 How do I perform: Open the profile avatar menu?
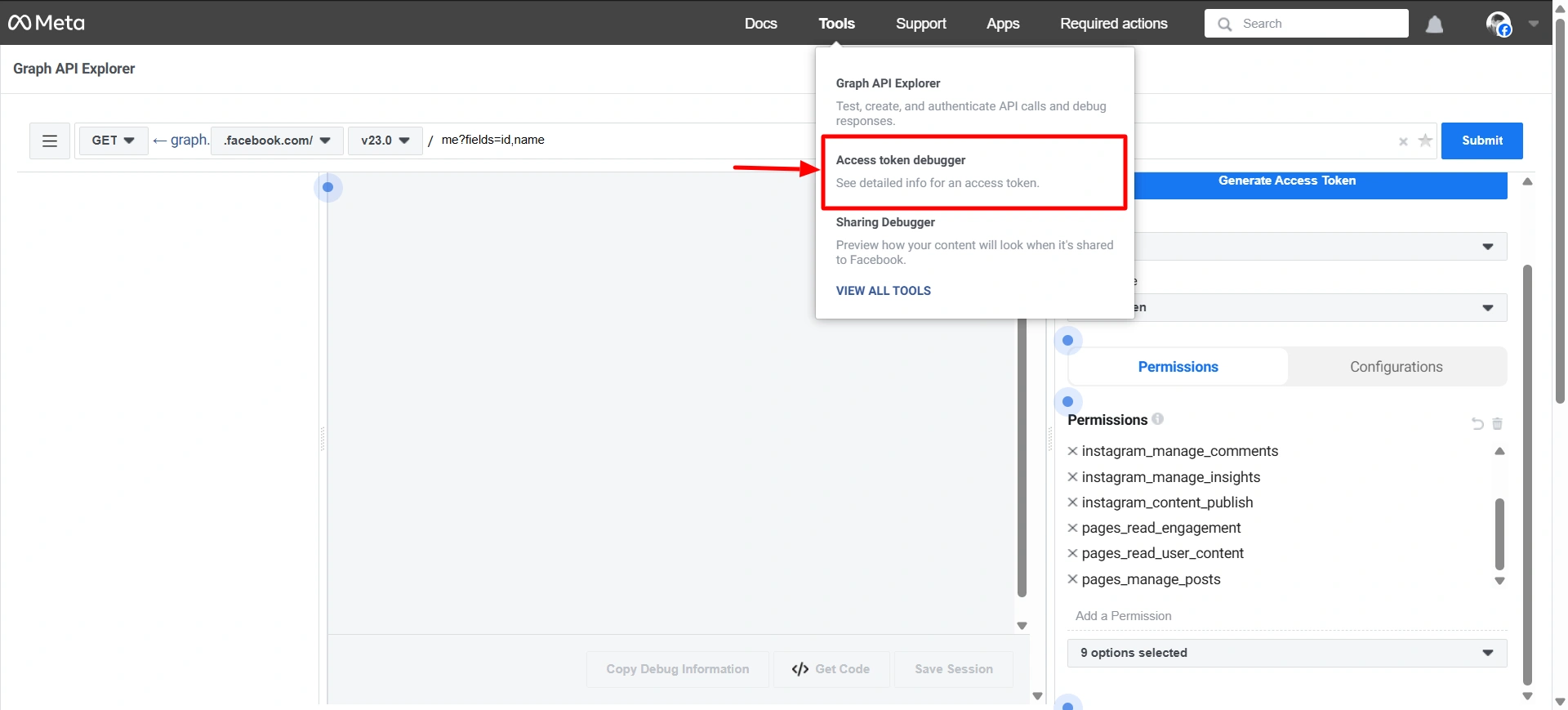point(1499,24)
